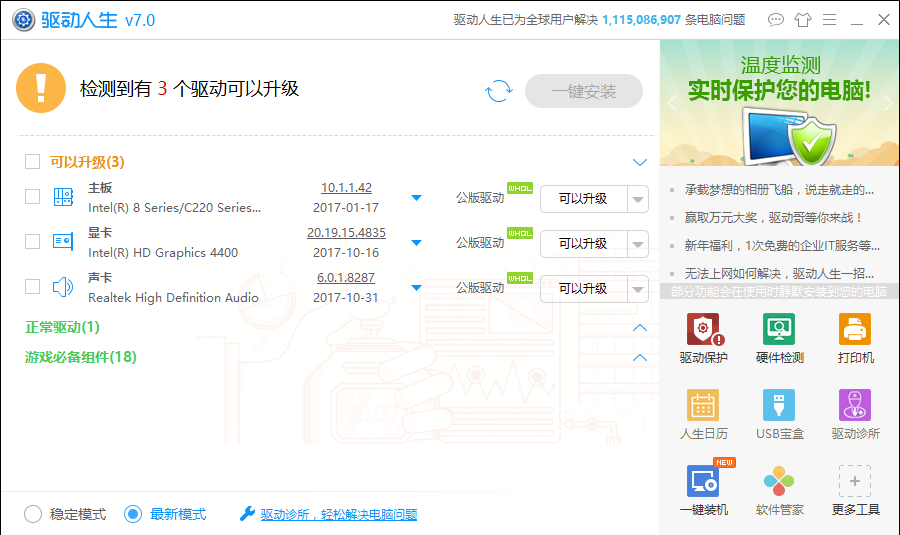Collapse the 可以升级 section chevron

tap(639, 162)
